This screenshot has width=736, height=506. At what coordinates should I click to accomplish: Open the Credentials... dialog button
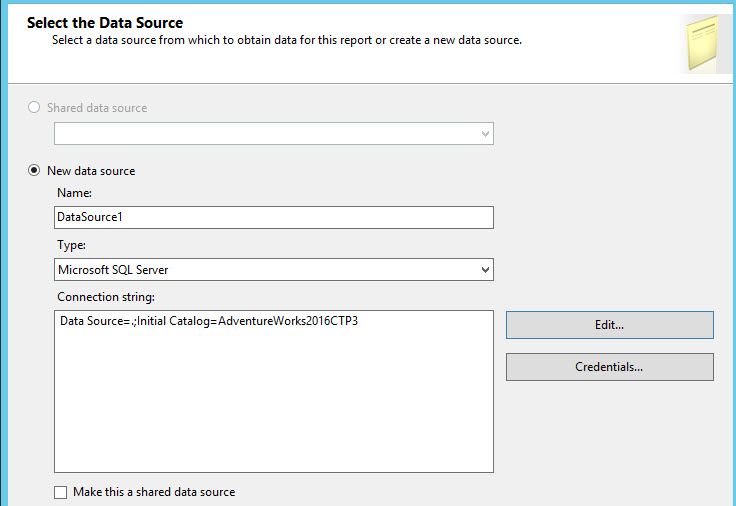click(x=609, y=367)
